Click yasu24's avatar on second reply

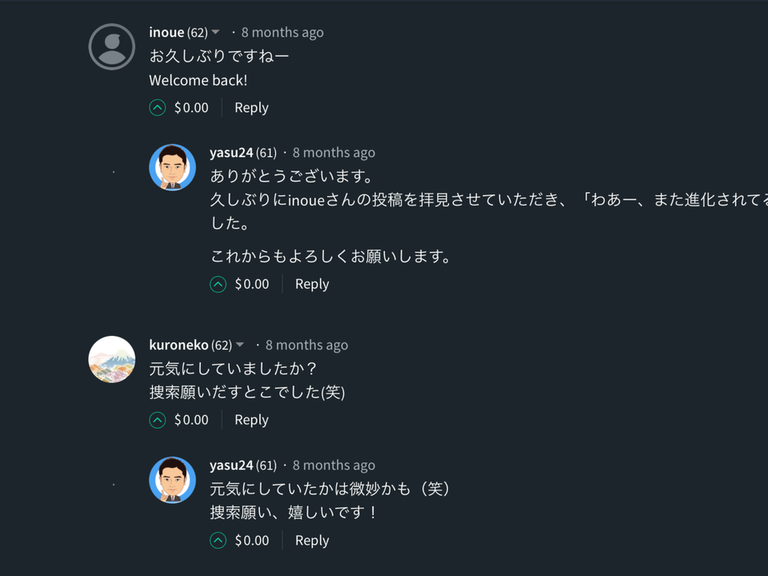[x=172, y=479]
